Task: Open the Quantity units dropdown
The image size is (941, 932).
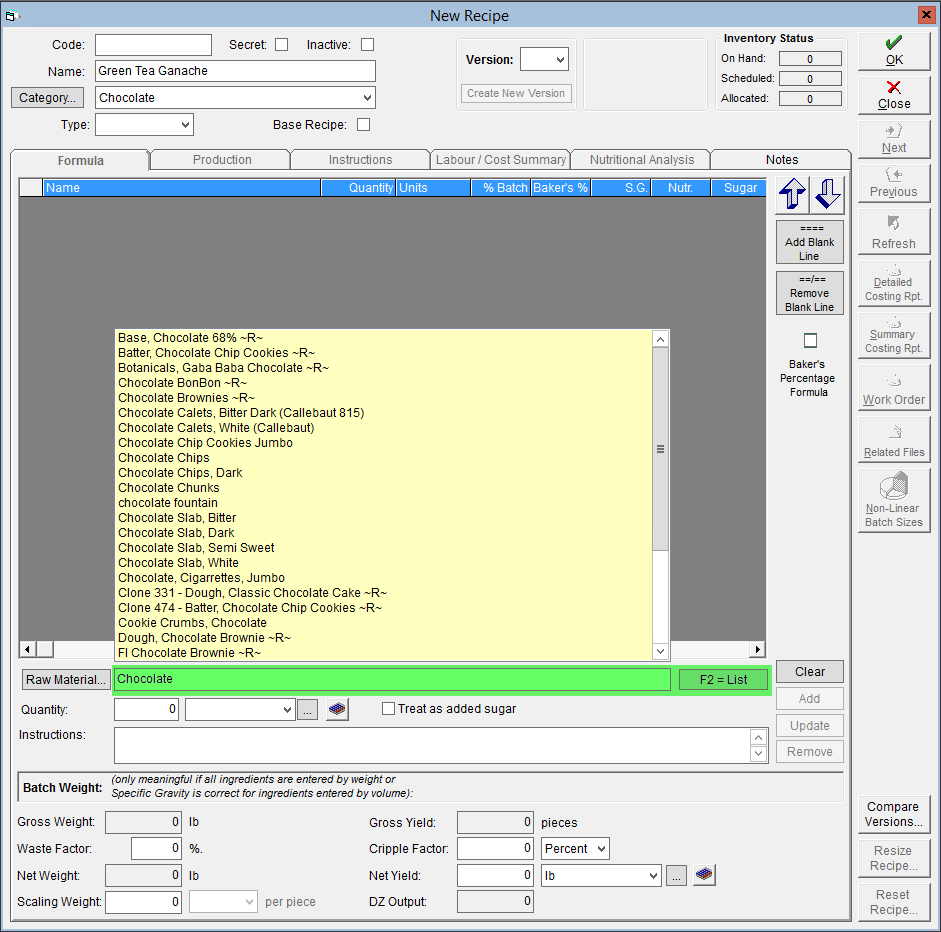Action: tap(287, 710)
